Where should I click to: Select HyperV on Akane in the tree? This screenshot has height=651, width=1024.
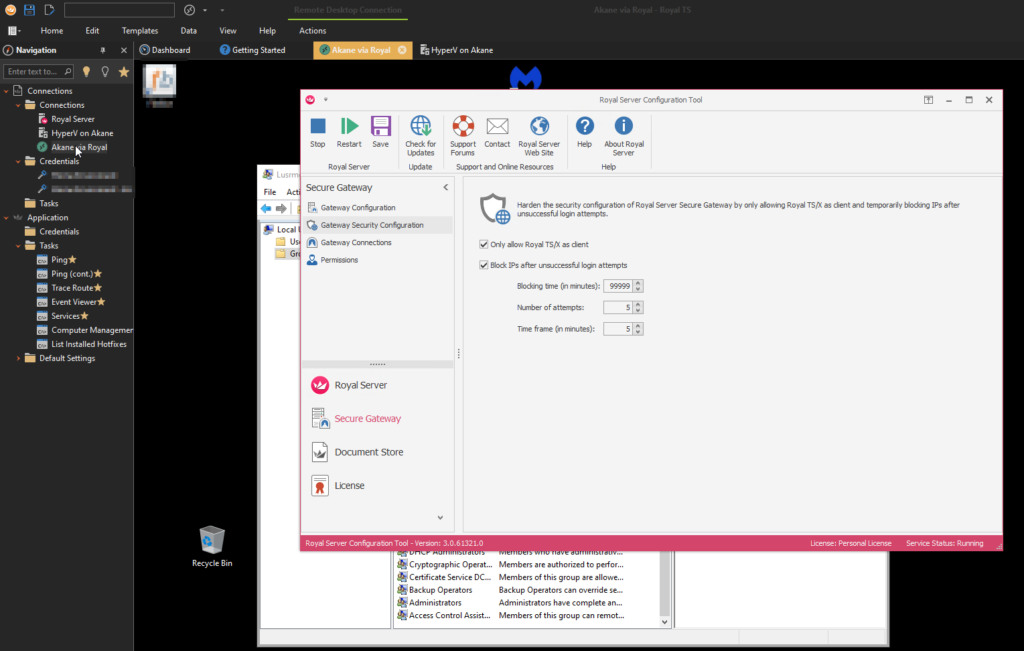[75, 133]
